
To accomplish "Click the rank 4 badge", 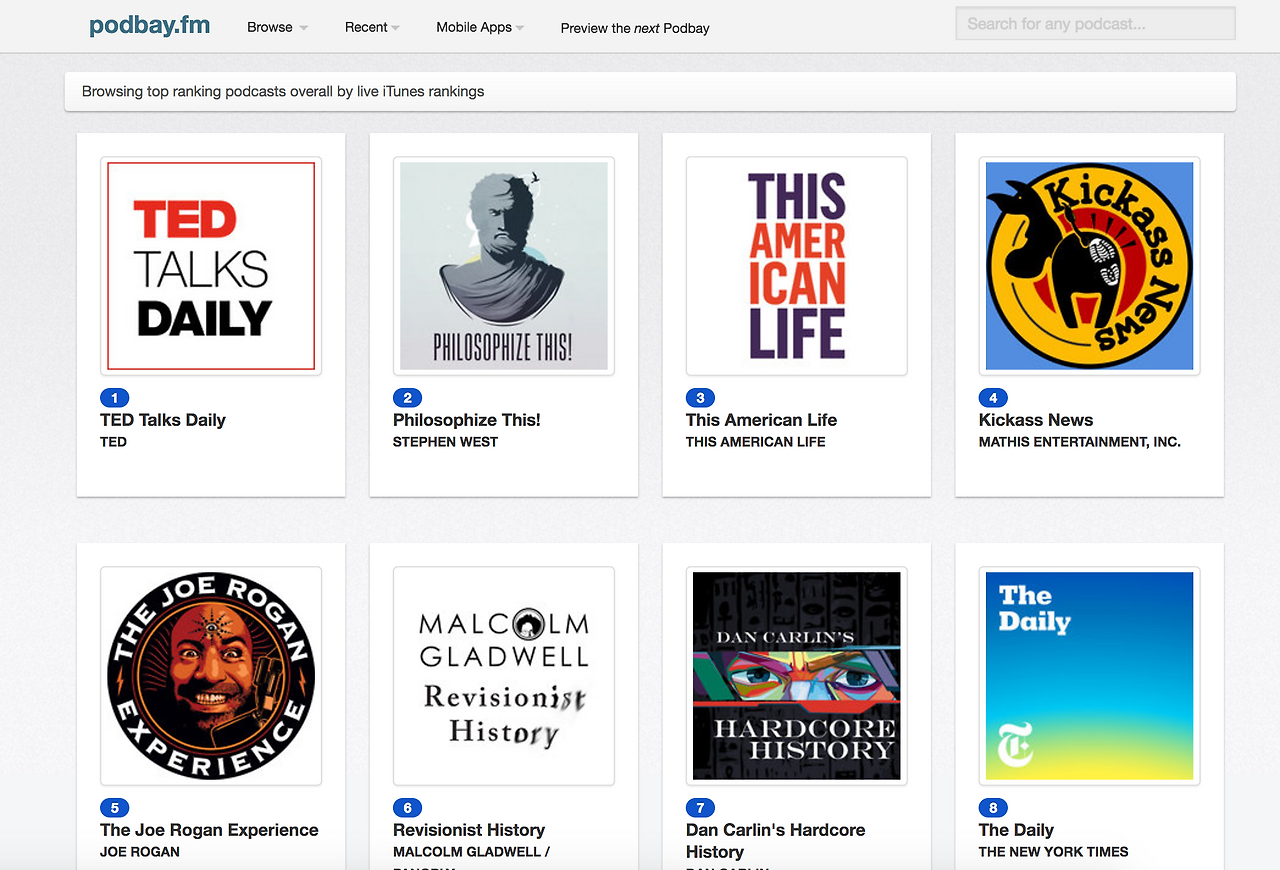I will [x=994, y=398].
